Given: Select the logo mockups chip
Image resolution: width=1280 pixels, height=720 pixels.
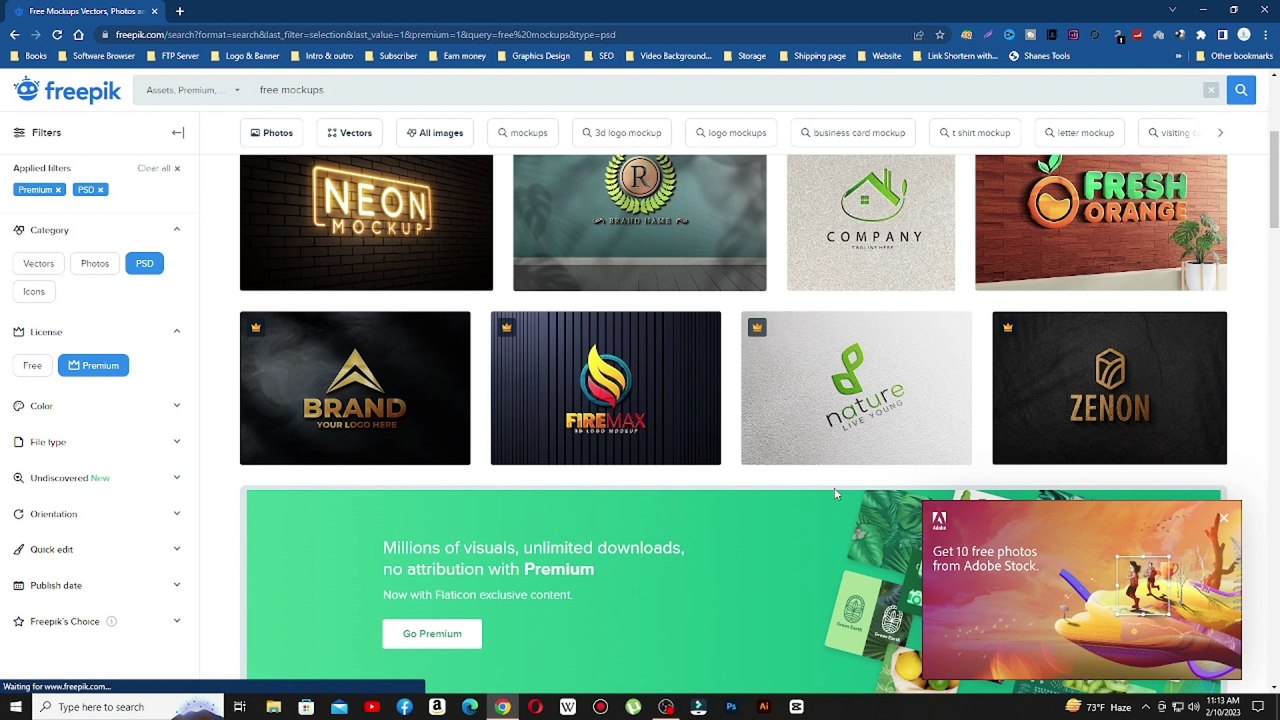Looking at the screenshot, I should tap(730, 133).
